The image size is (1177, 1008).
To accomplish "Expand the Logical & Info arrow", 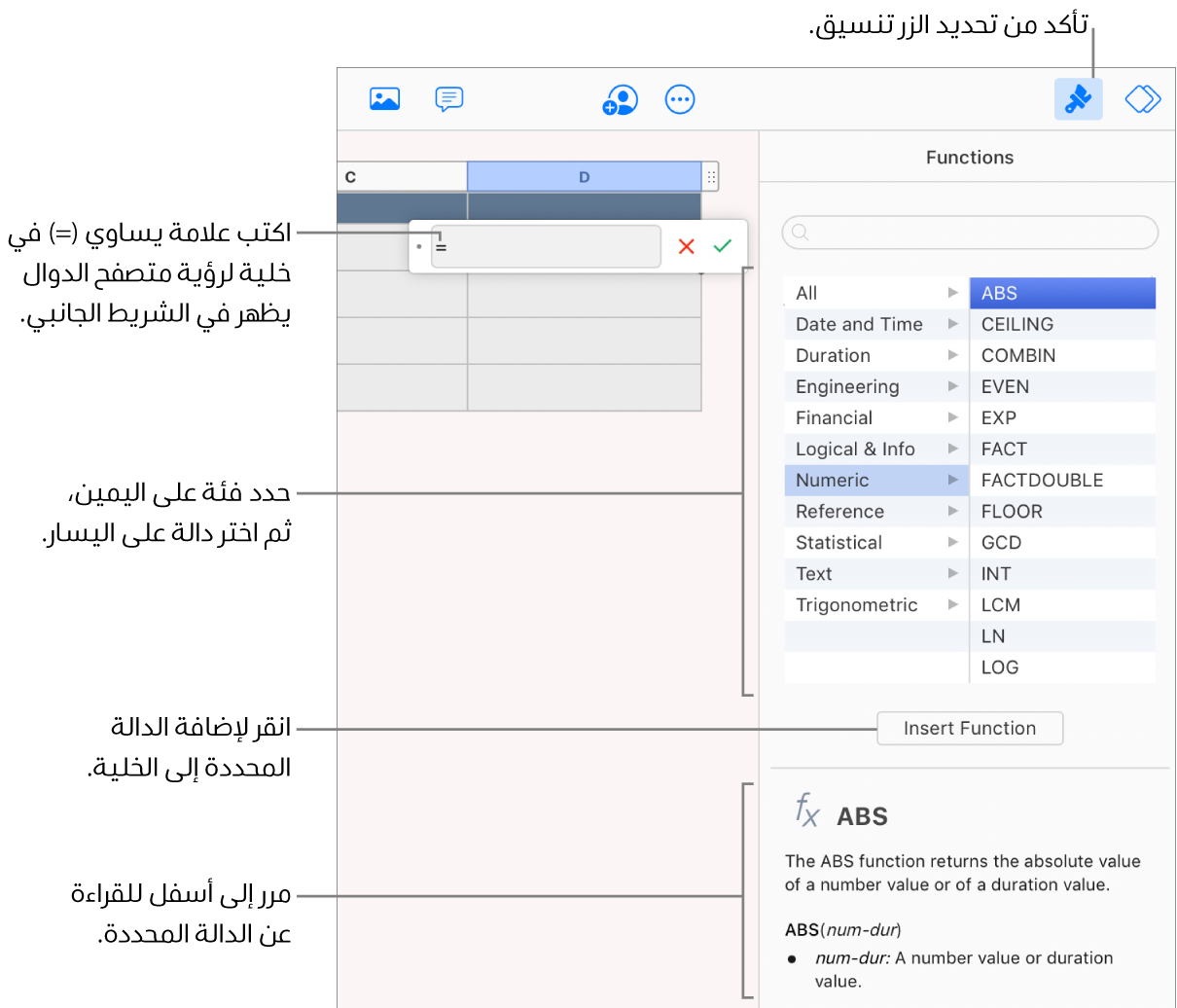I will click(953, 449).
